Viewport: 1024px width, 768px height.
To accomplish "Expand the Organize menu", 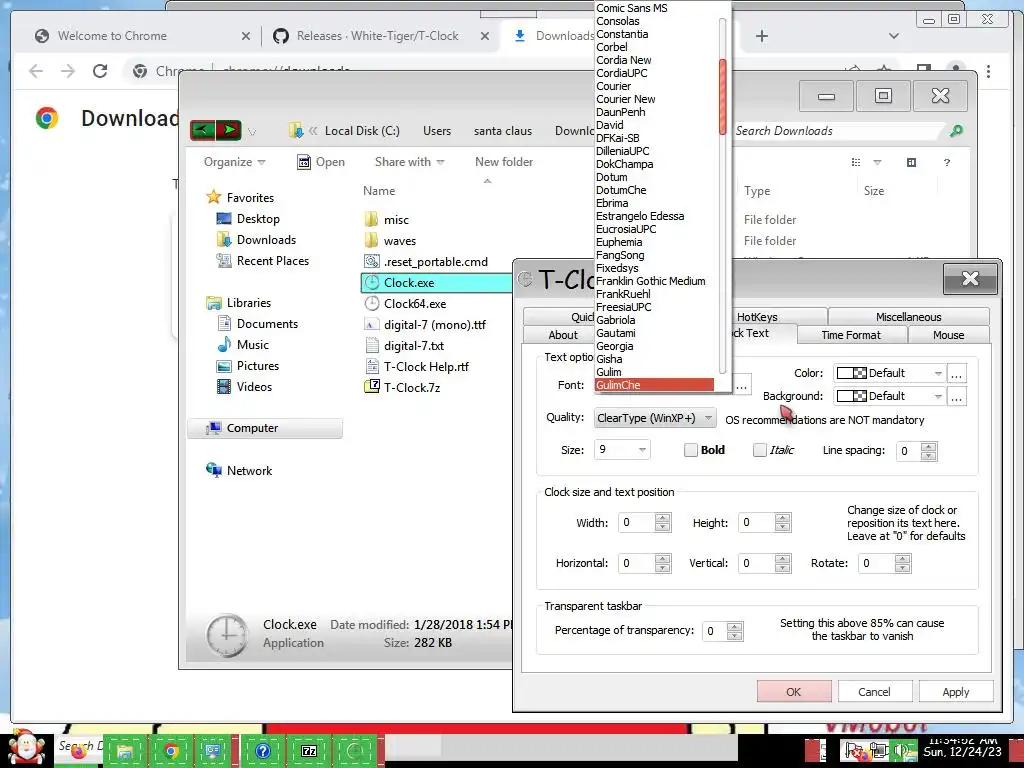I will click(x=234, y=162).
